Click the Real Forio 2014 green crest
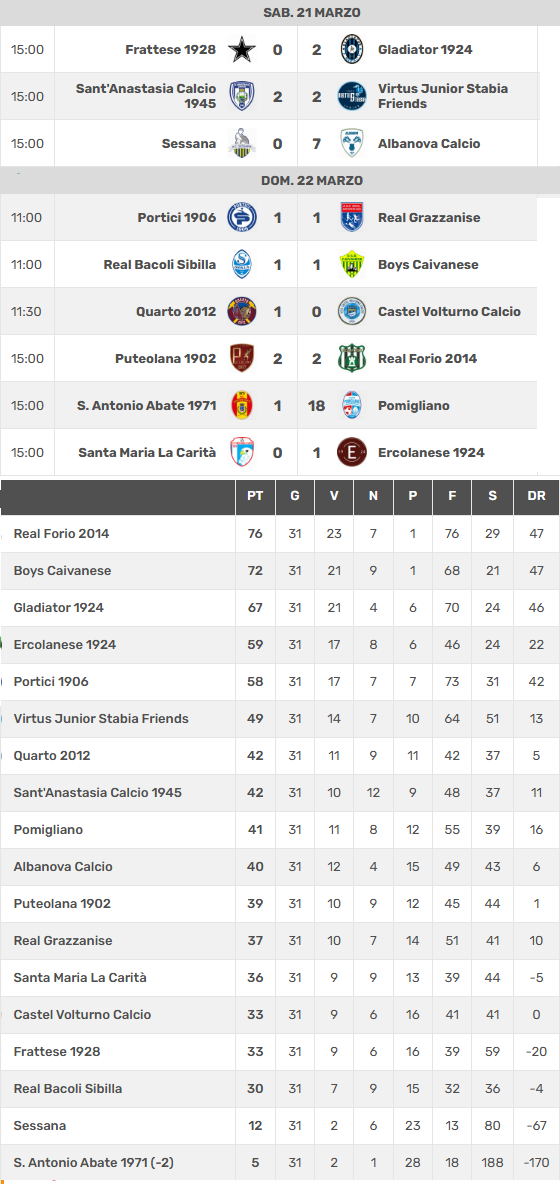Screen dimensions: 560x1184 point(352,358)
